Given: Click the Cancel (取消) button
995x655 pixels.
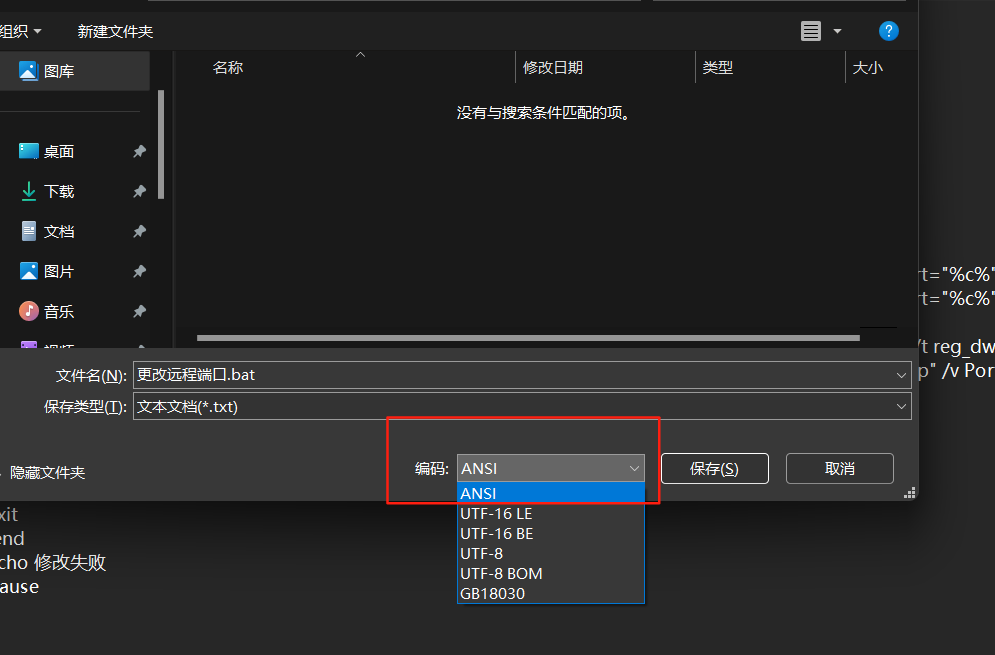Looking at the screenshot, I should pyautogui.click(x=839, y=468).
